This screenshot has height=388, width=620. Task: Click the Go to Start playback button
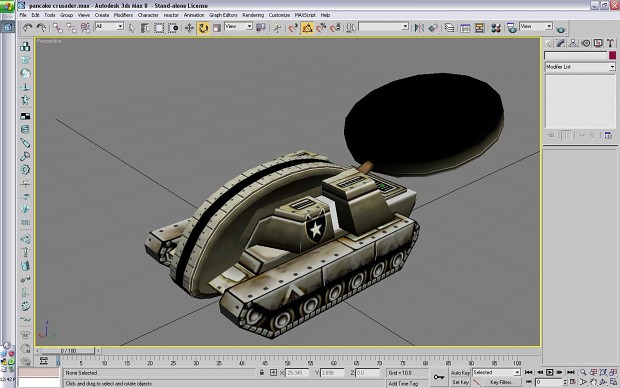click(x=529, y=372)
